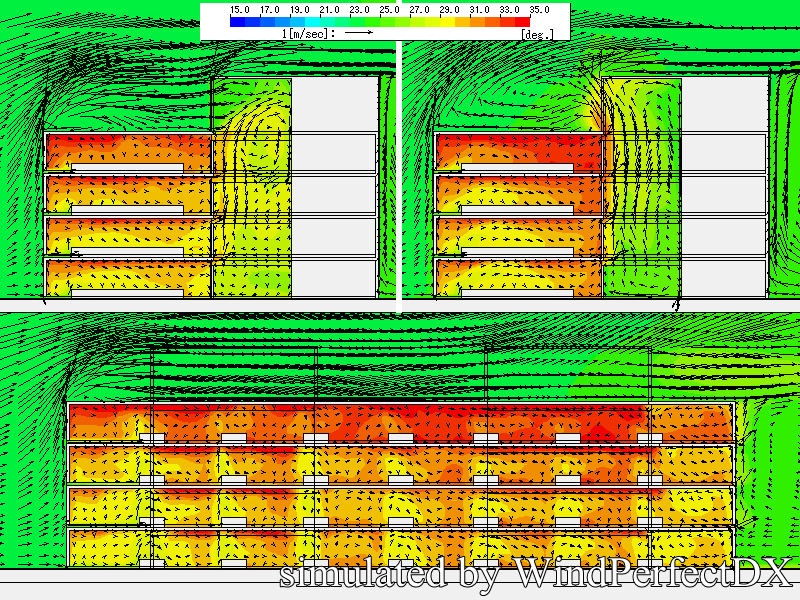The width and height of the screenshot is (800, 600).
Task: Click the bottom panel's ground floor zone
Action: click(x=400, y=548)
